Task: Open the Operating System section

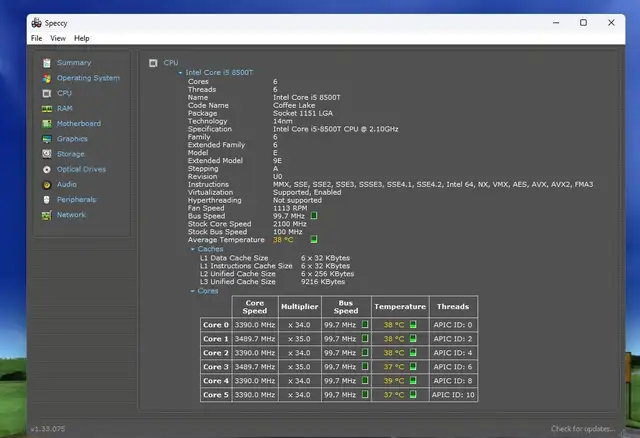Action: [x=88, y=78]
